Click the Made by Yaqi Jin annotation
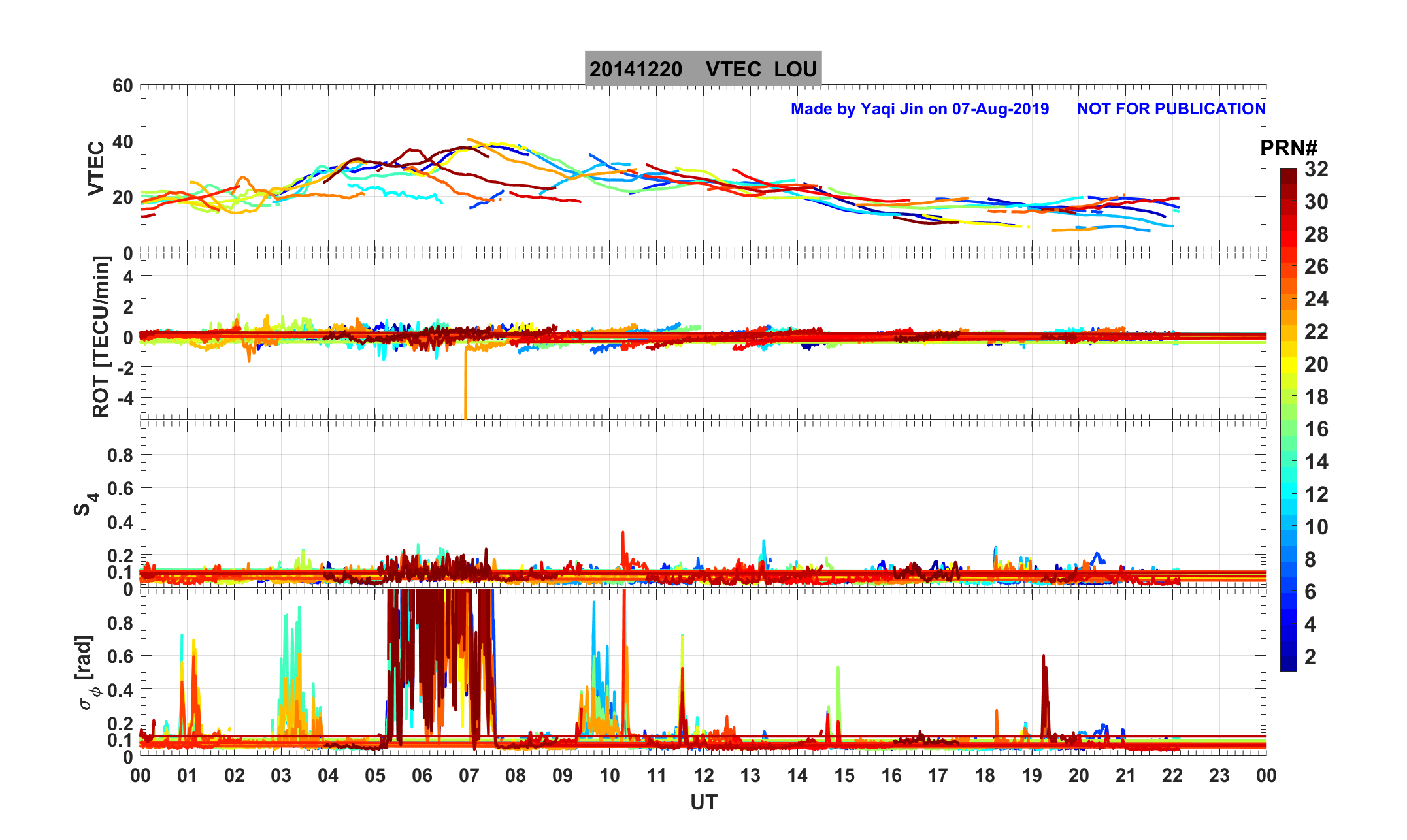The height and width of the screenshot is (840, 1407). (919, 109)
